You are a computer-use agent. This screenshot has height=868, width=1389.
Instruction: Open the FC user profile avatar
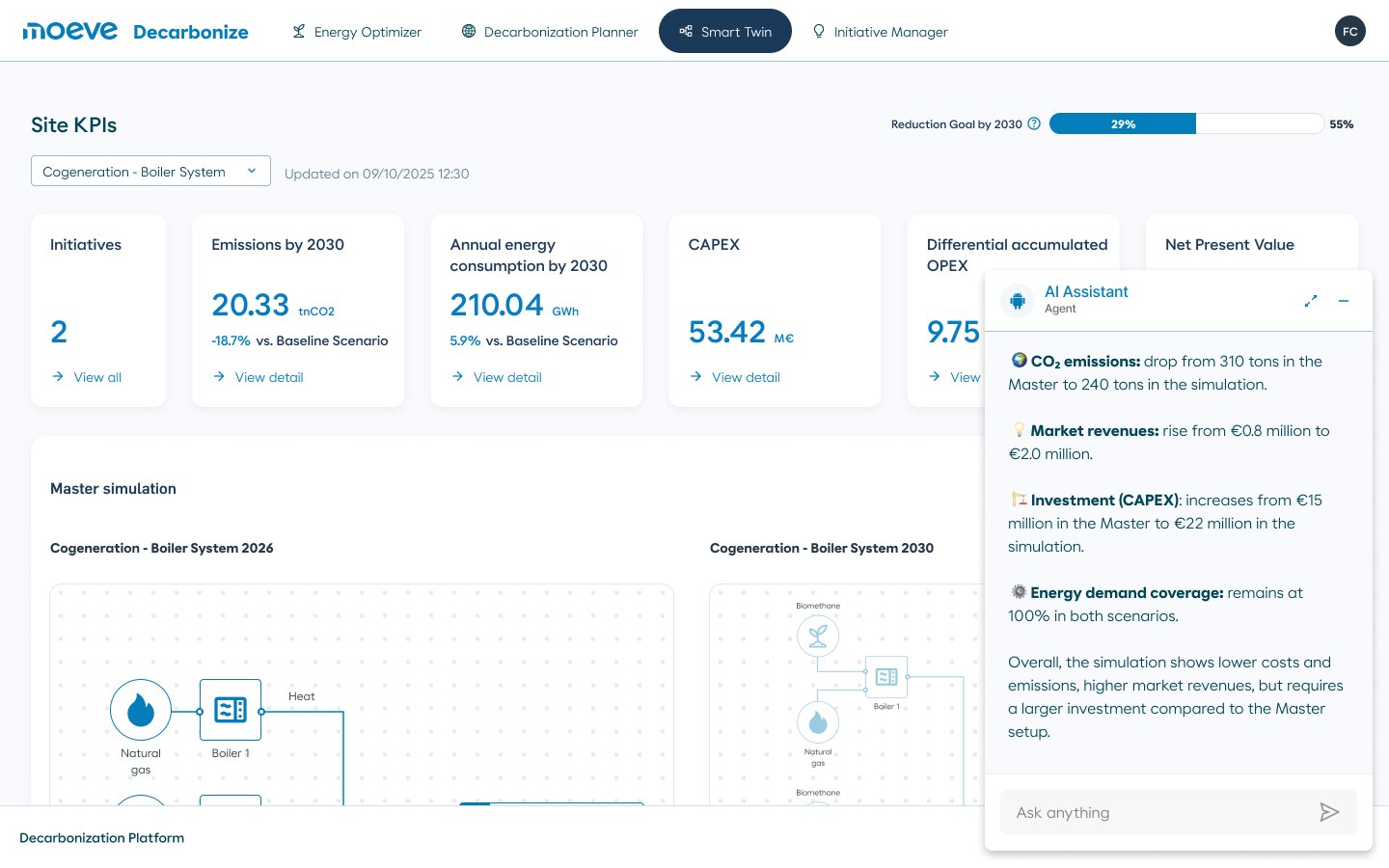click(1350, 31)
